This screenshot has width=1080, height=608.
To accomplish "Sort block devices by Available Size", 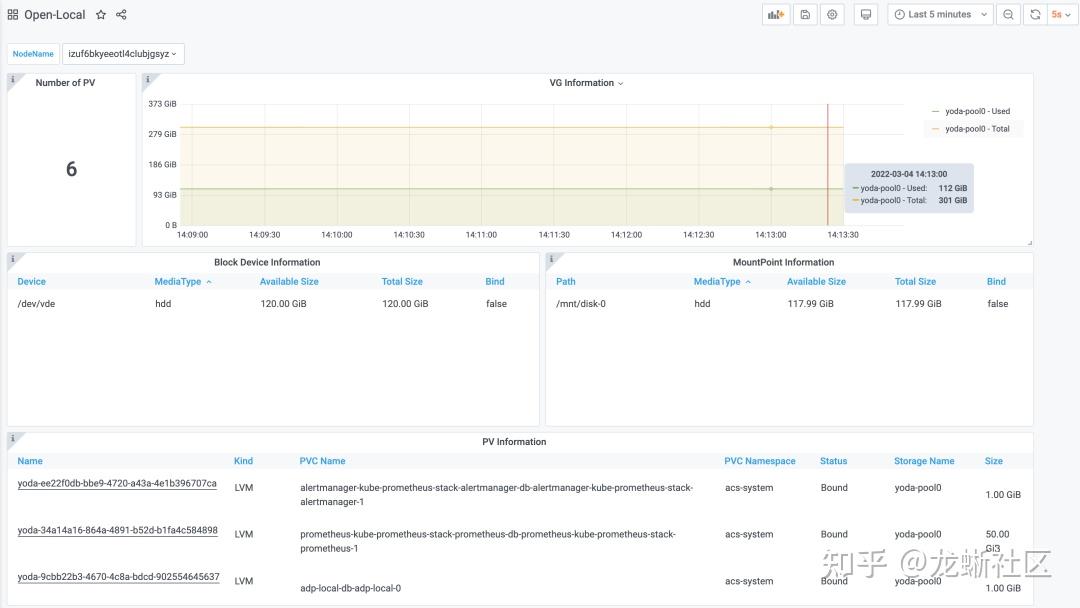I will pos(289,282).
